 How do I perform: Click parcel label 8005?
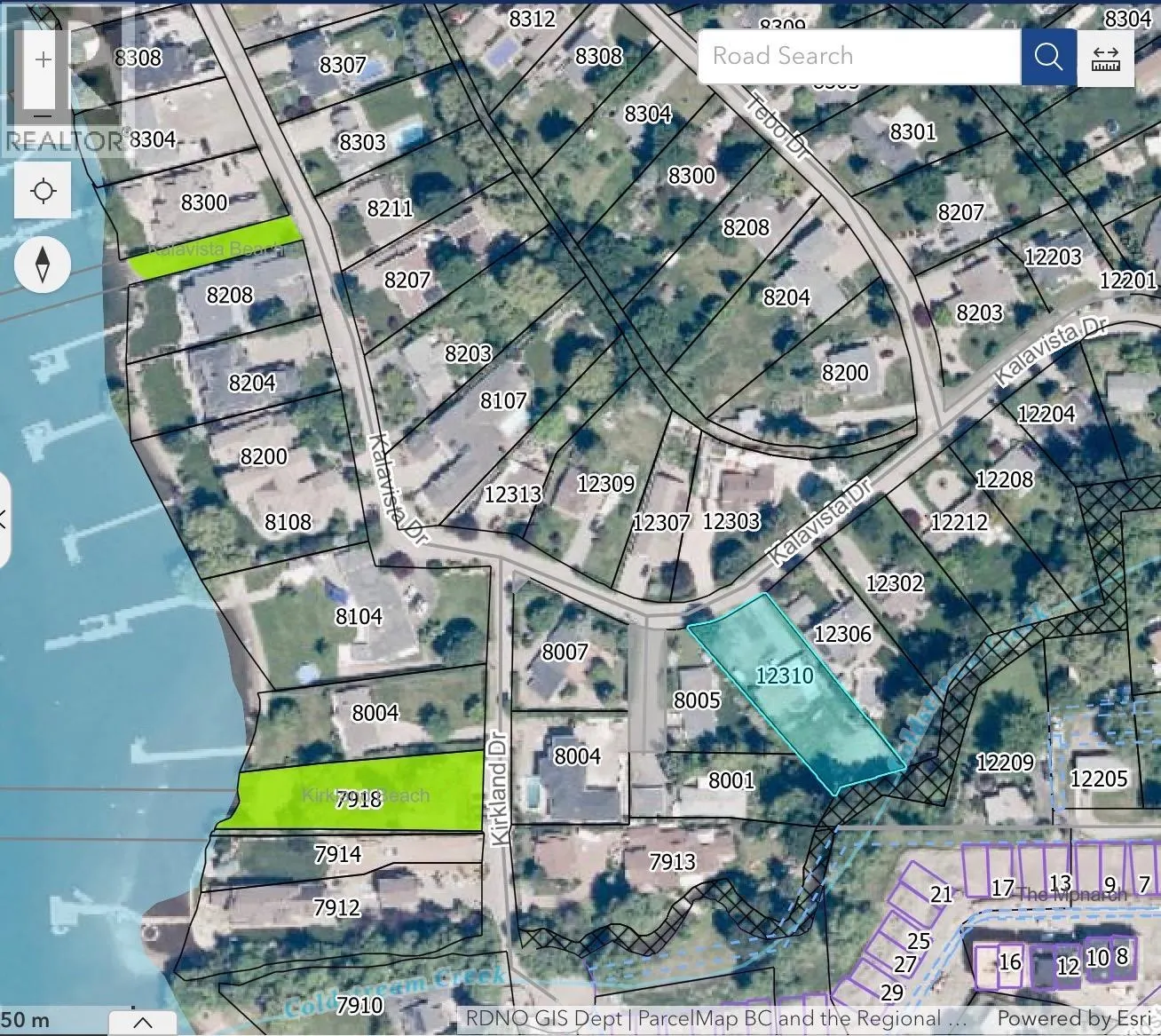pyautogui.click(x=697, y=700)
